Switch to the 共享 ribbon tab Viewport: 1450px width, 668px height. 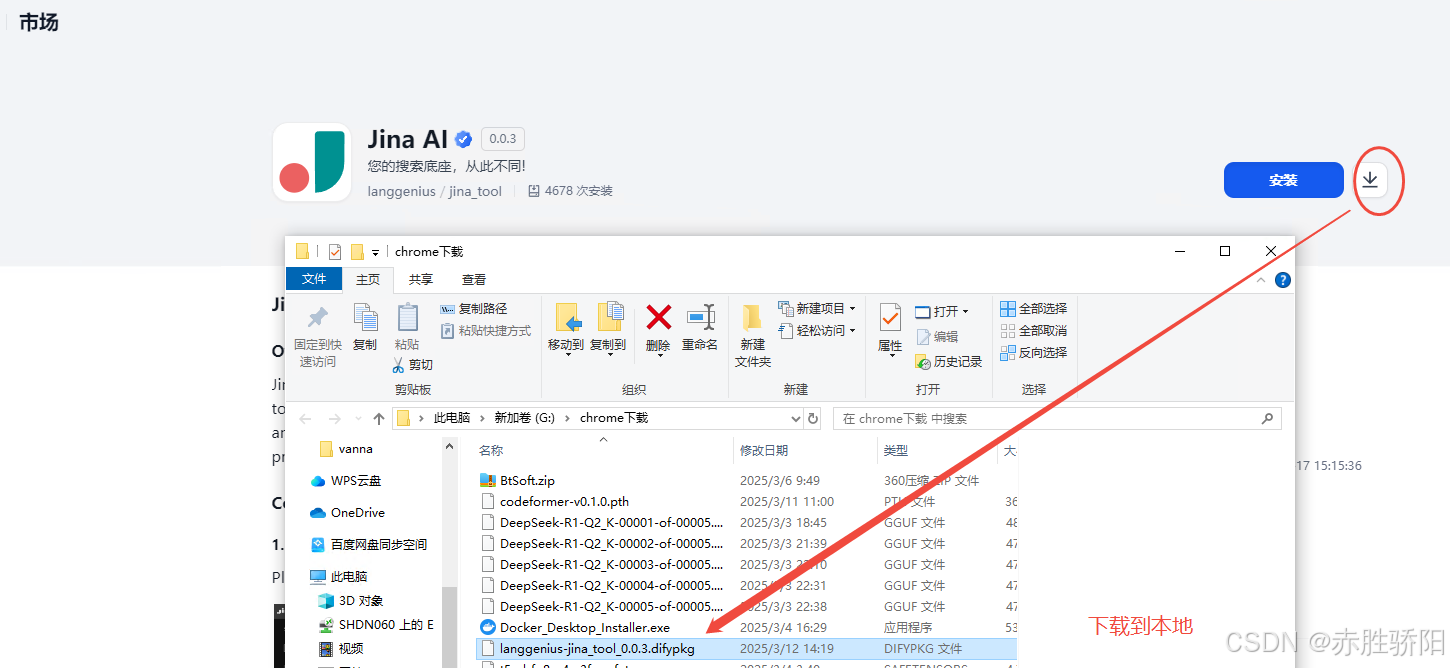pos(421,279)
